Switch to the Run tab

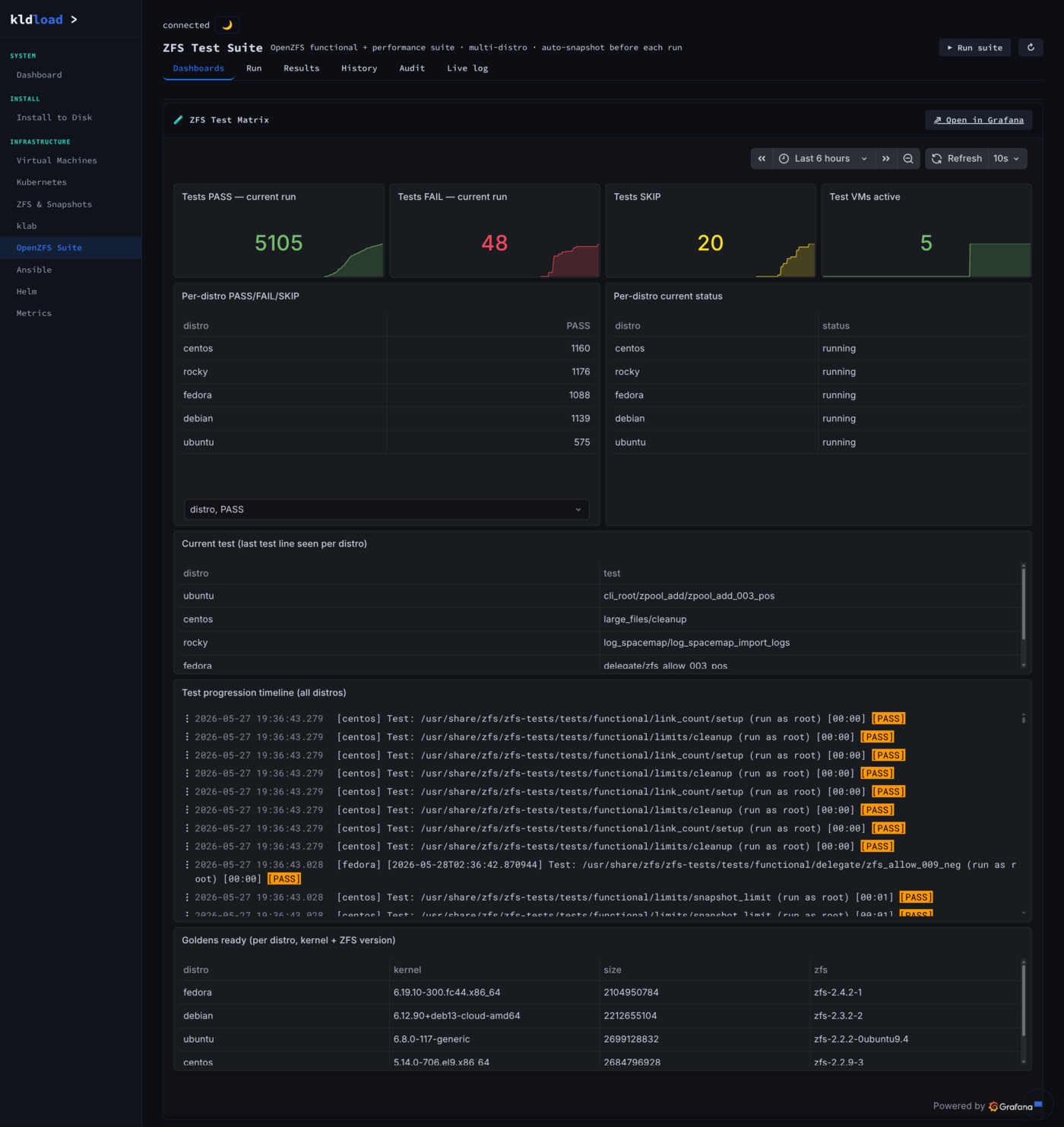254,68
